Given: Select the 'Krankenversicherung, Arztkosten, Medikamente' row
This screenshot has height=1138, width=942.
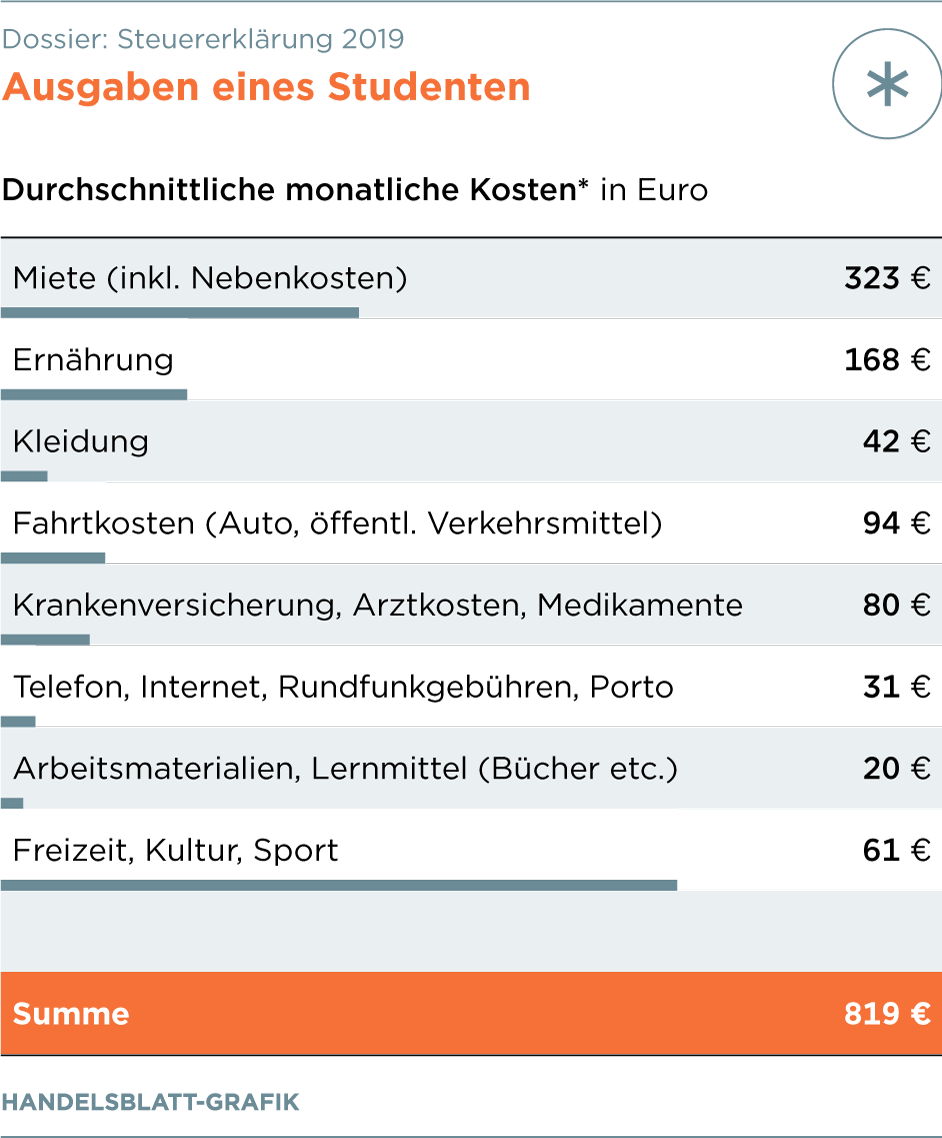Looking at the screenshot, I should 378,605.
